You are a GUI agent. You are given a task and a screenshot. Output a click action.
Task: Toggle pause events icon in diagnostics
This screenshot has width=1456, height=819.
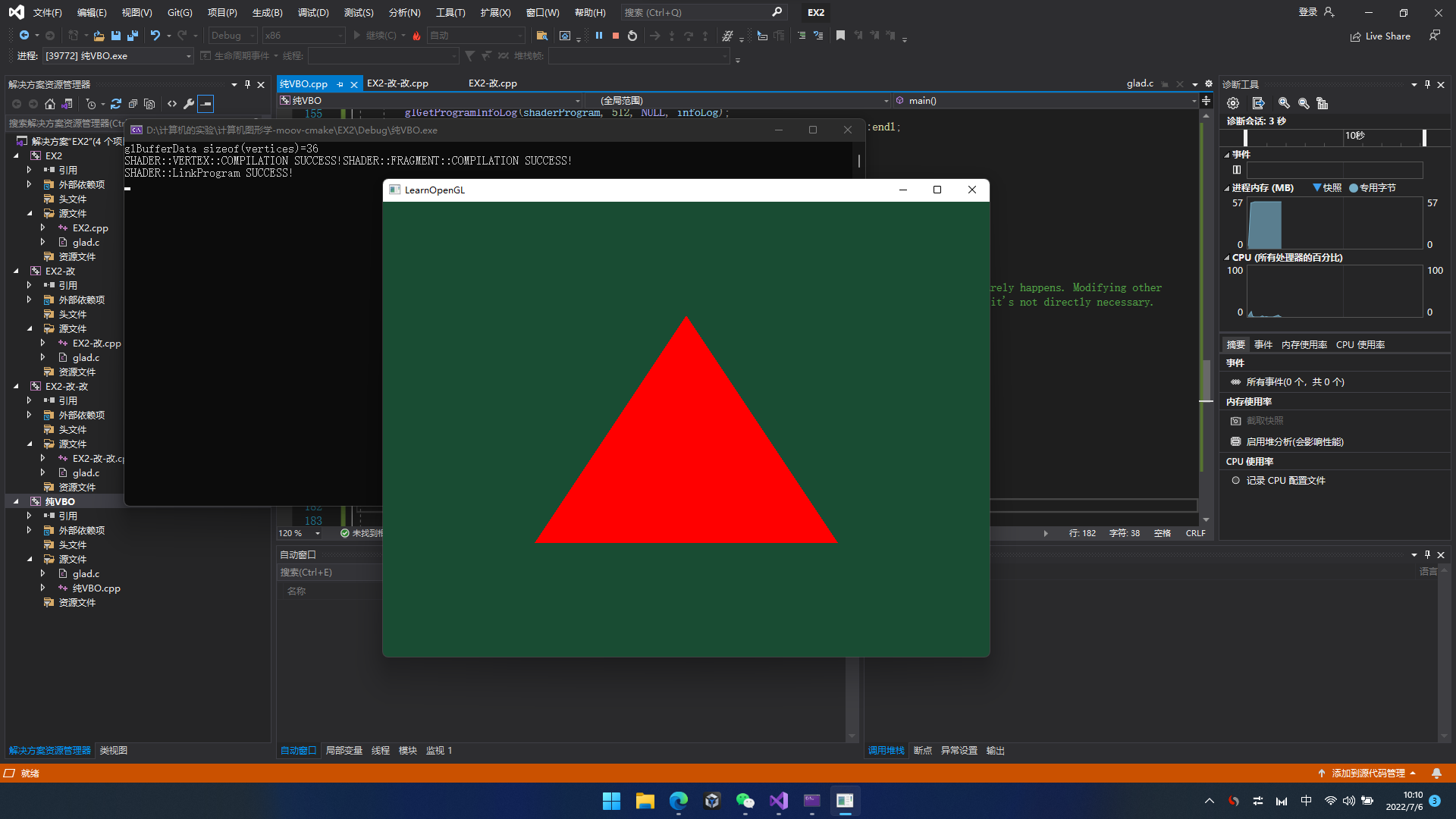[x=1237, y=170]
